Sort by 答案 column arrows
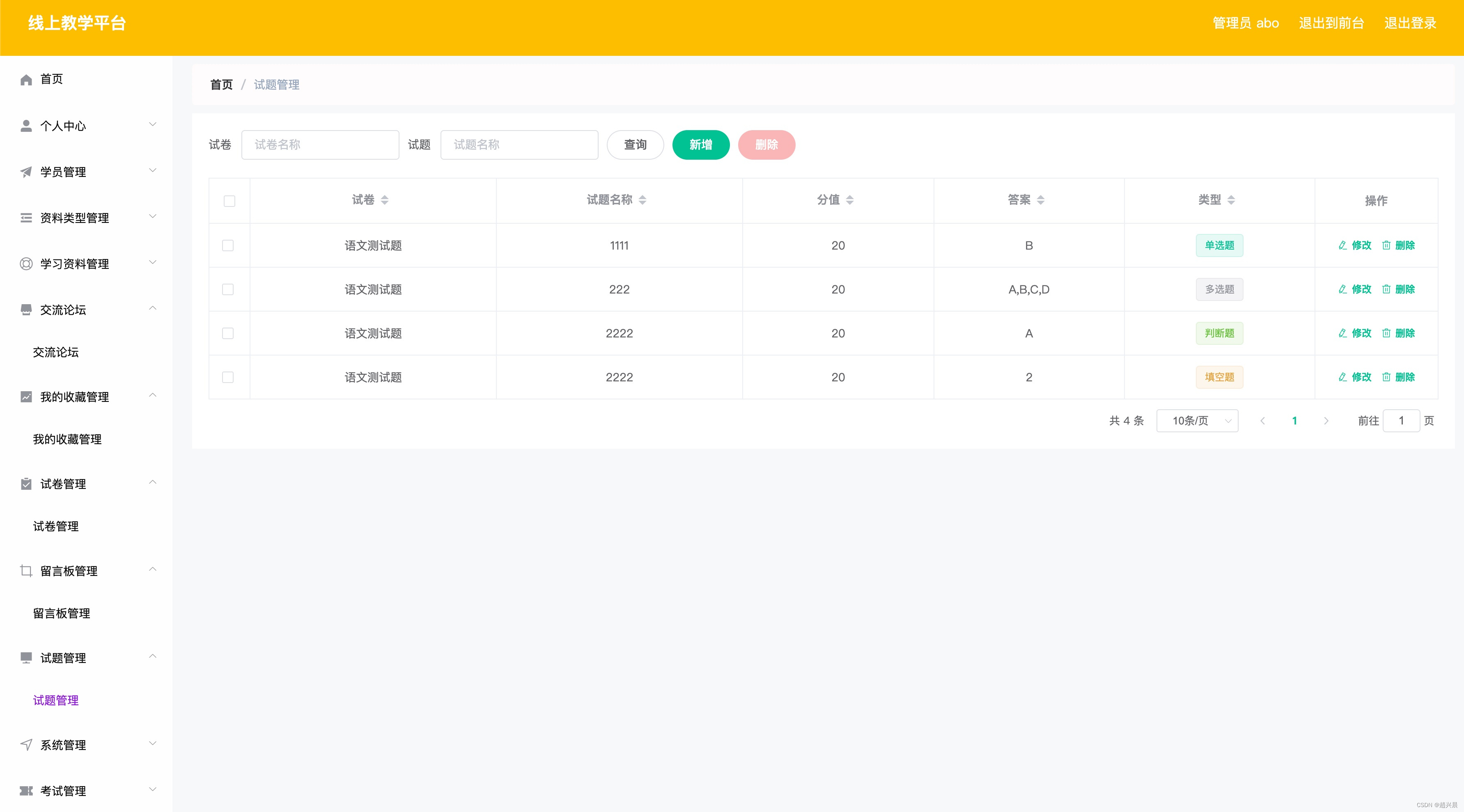The height and width of the screenshot is (812, 1464). pyautogui.click(x=1041, y=200)
